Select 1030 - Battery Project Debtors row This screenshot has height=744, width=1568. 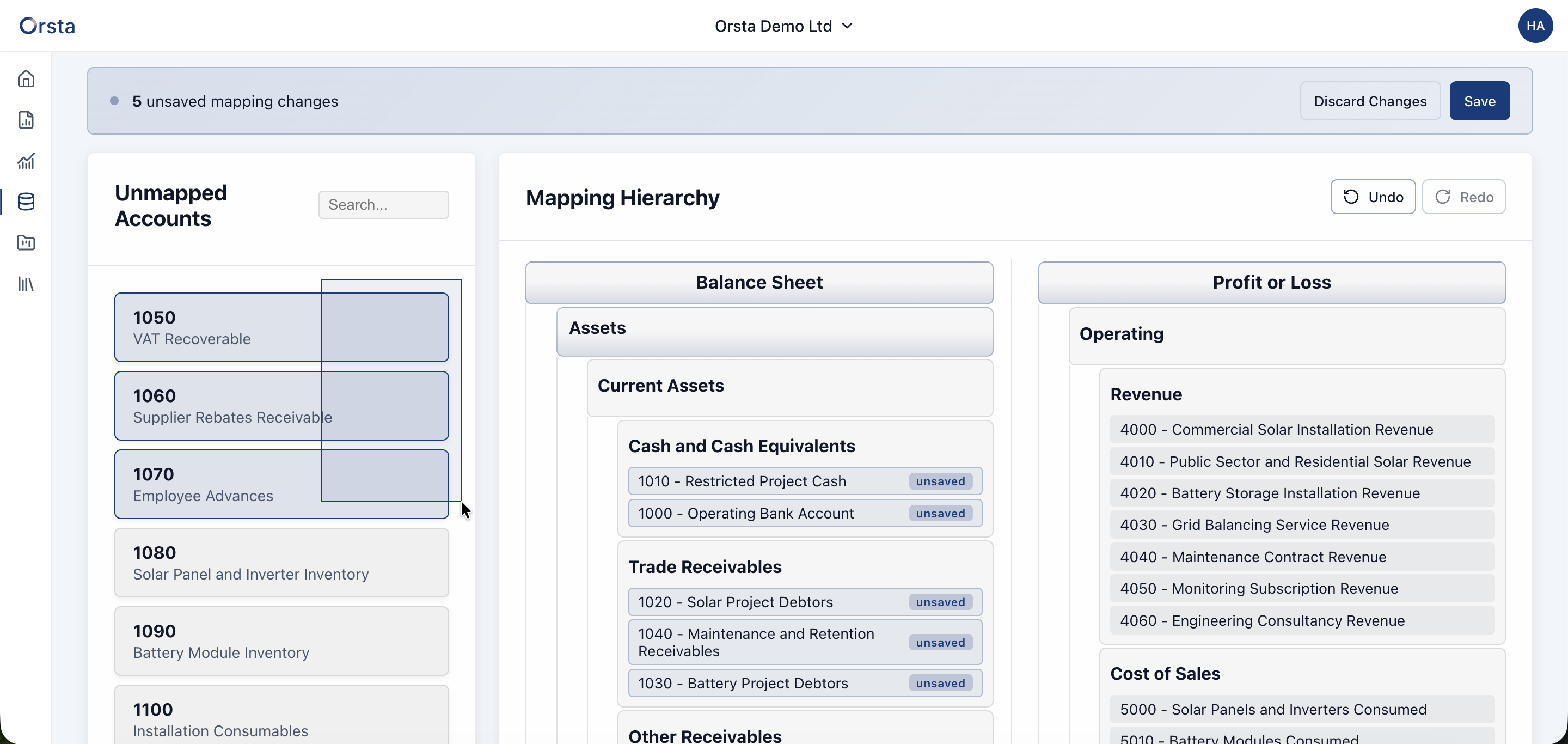(x=805, y=683)
